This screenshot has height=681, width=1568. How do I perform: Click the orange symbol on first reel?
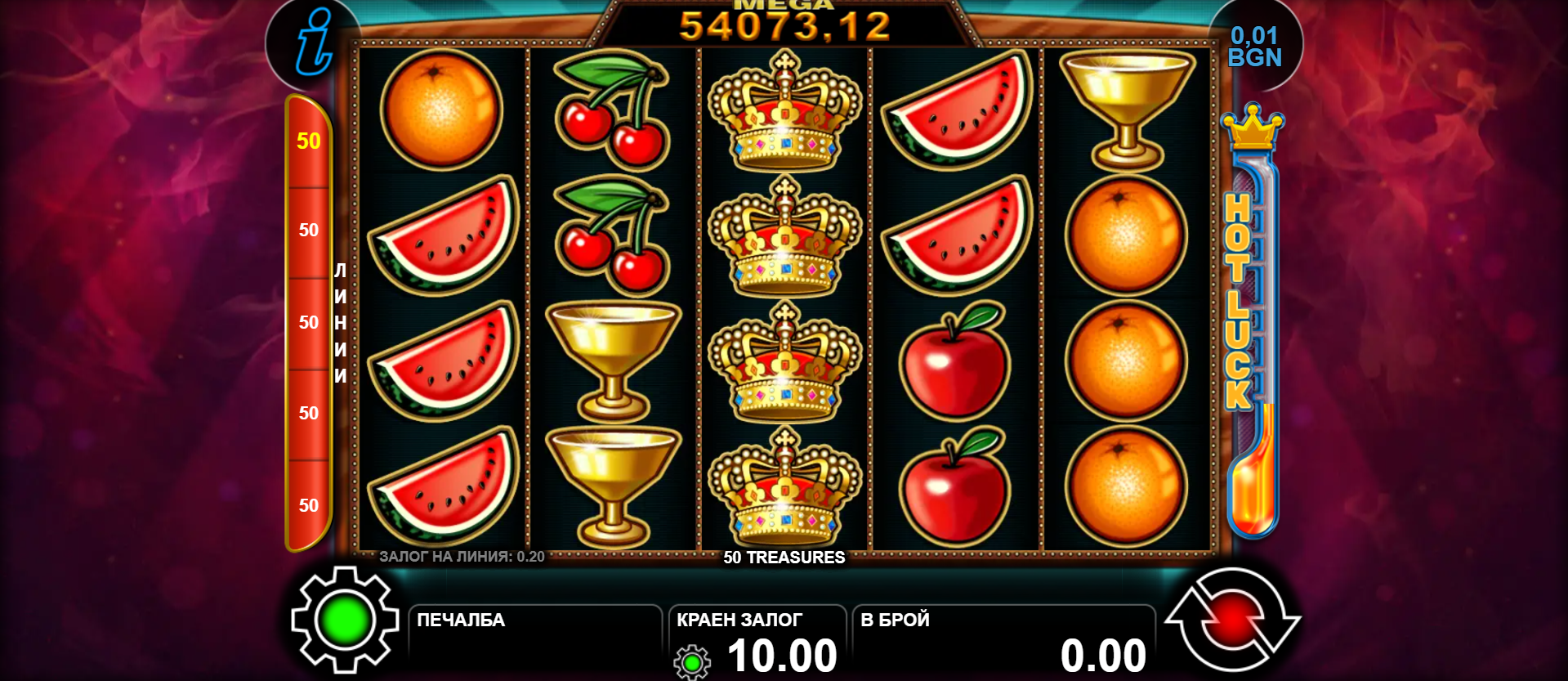(x=441, y=110)
